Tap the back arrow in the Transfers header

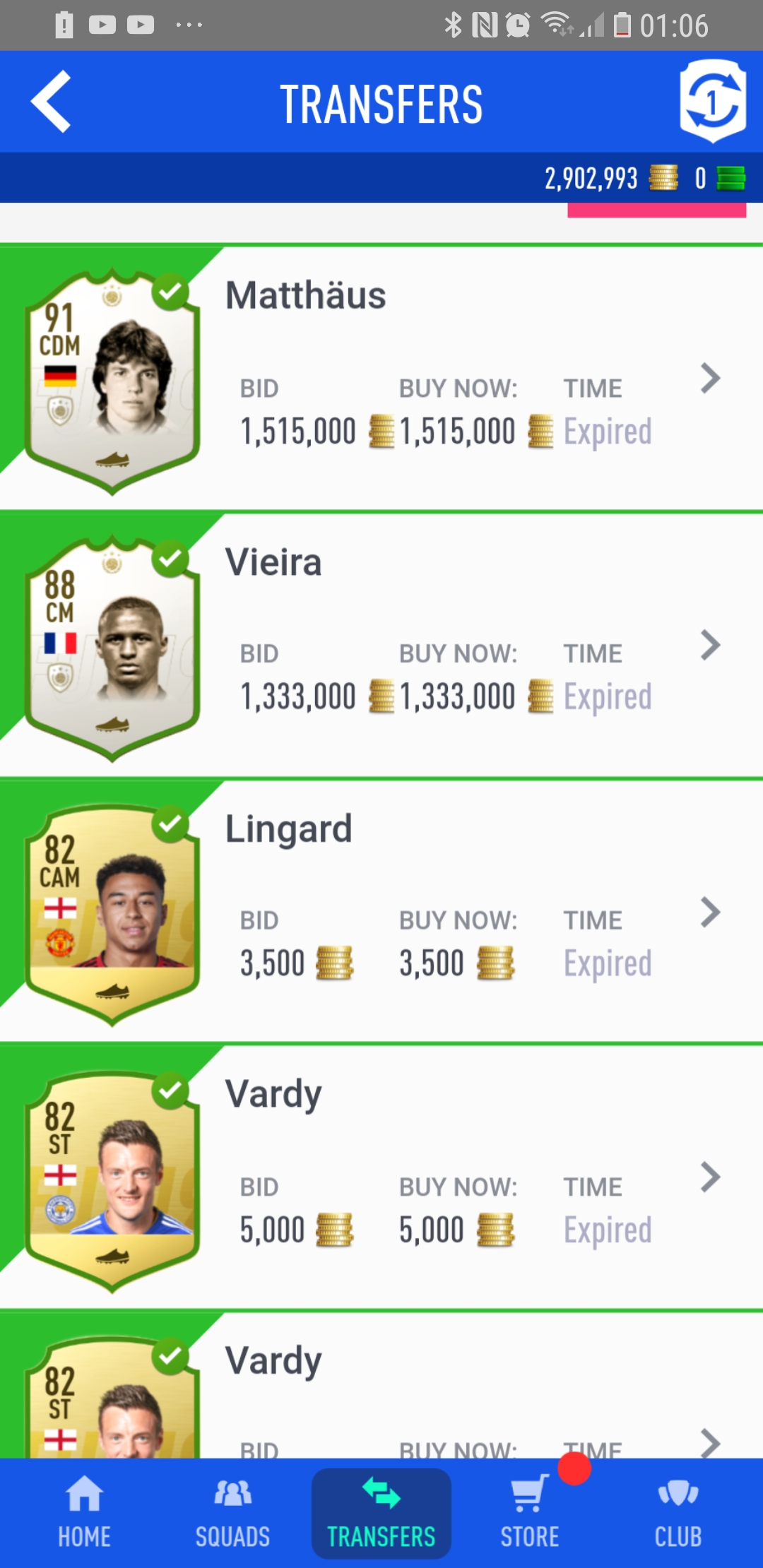pyautogui.click(x=51, y=102)
